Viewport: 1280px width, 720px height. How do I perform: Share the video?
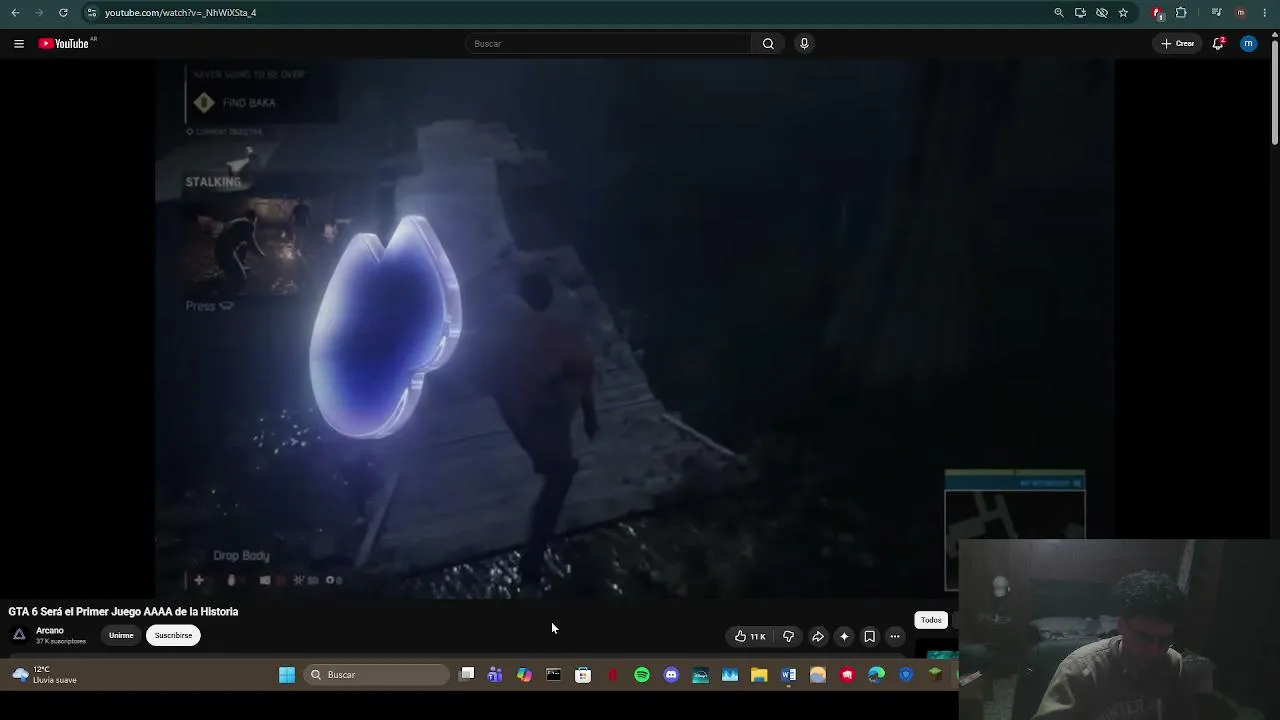point(818,636)
